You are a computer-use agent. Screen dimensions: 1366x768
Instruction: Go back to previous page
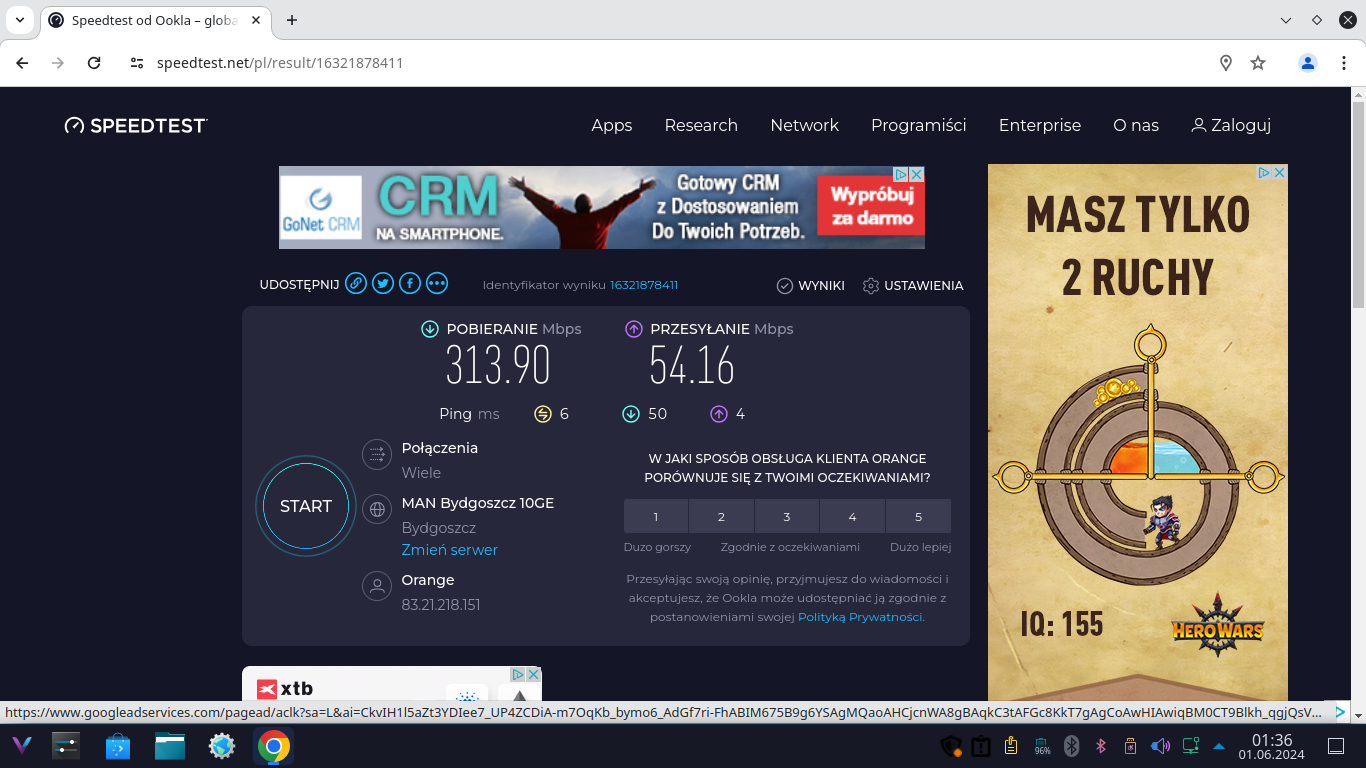point(22,63)
